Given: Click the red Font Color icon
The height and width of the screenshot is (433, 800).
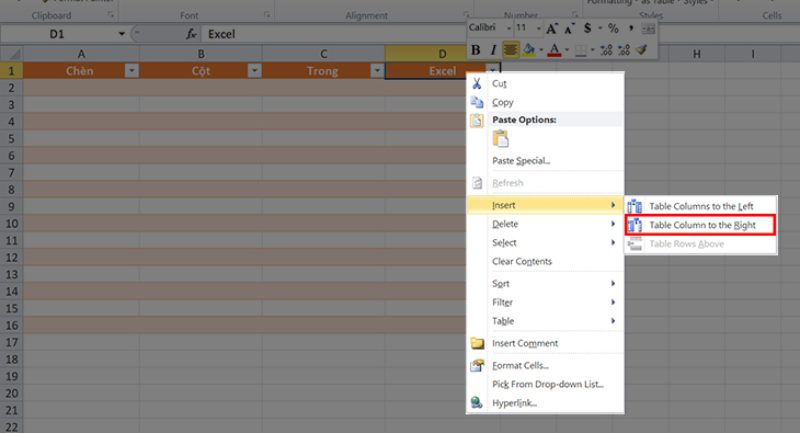Looking at the screenshot, I should coord(553,49).
